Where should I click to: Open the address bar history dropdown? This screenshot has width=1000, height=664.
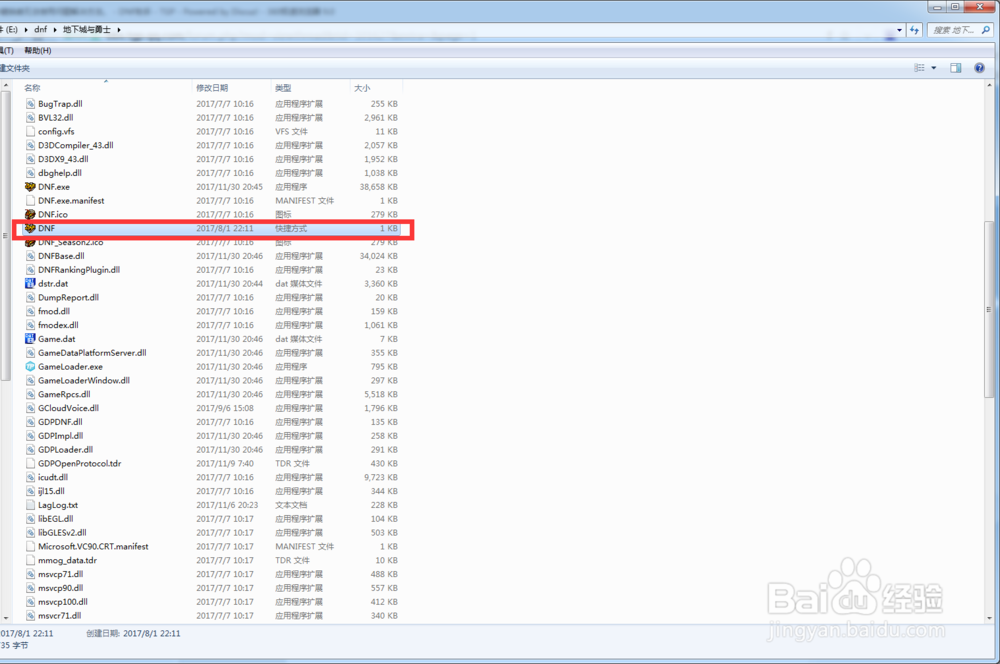[x=899, y=30]
